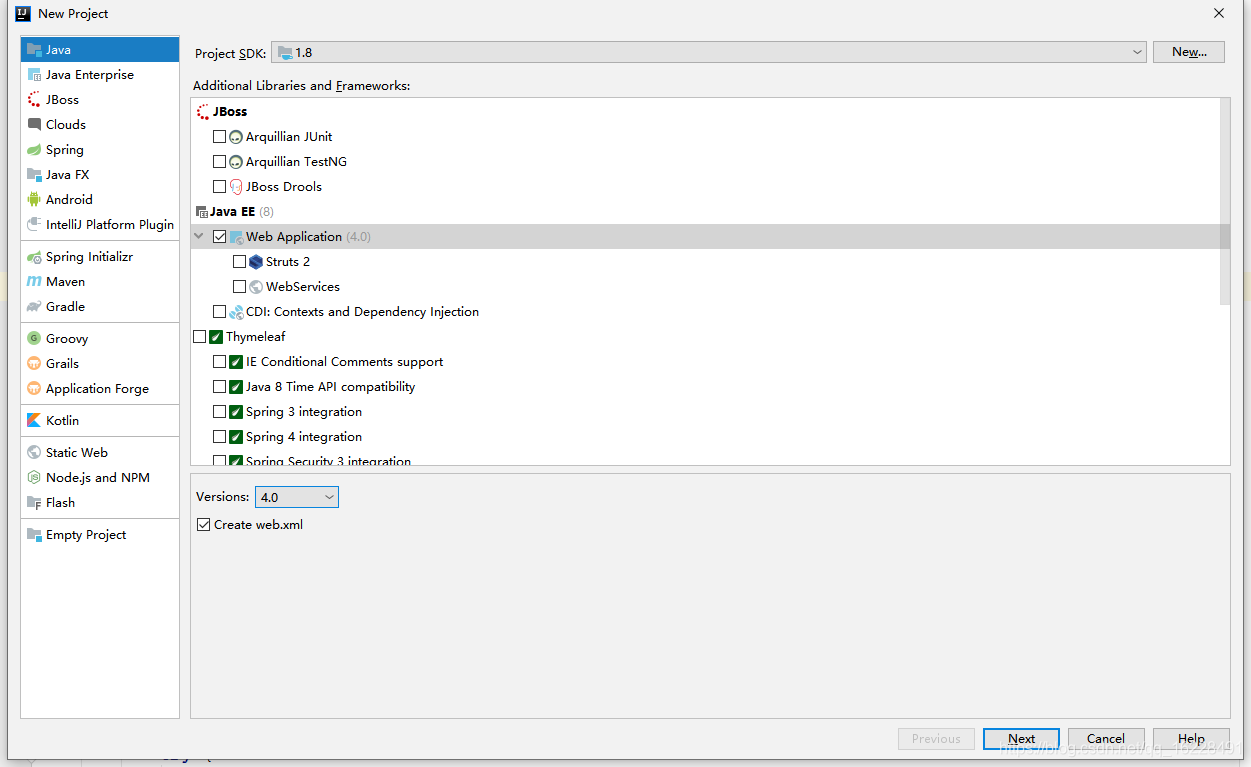This screenshot has width=1251, height=767.
Task: Enable the Arquillian TestNG checkbox
Action: coord(219,161)
